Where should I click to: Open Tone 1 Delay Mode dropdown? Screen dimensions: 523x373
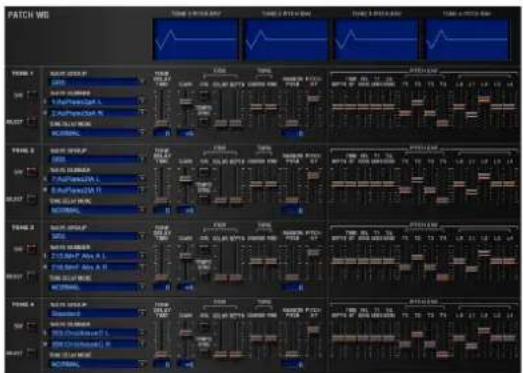click(x=97, y=133)
